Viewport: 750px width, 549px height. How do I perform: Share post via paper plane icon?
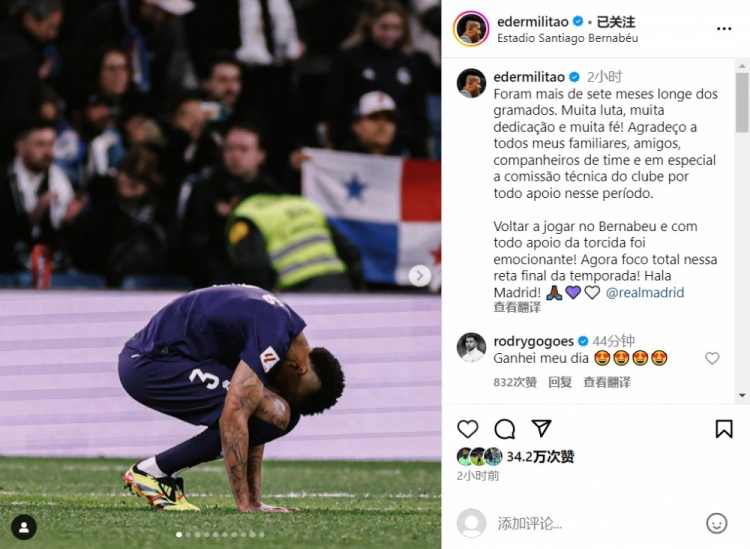point(541,428)
